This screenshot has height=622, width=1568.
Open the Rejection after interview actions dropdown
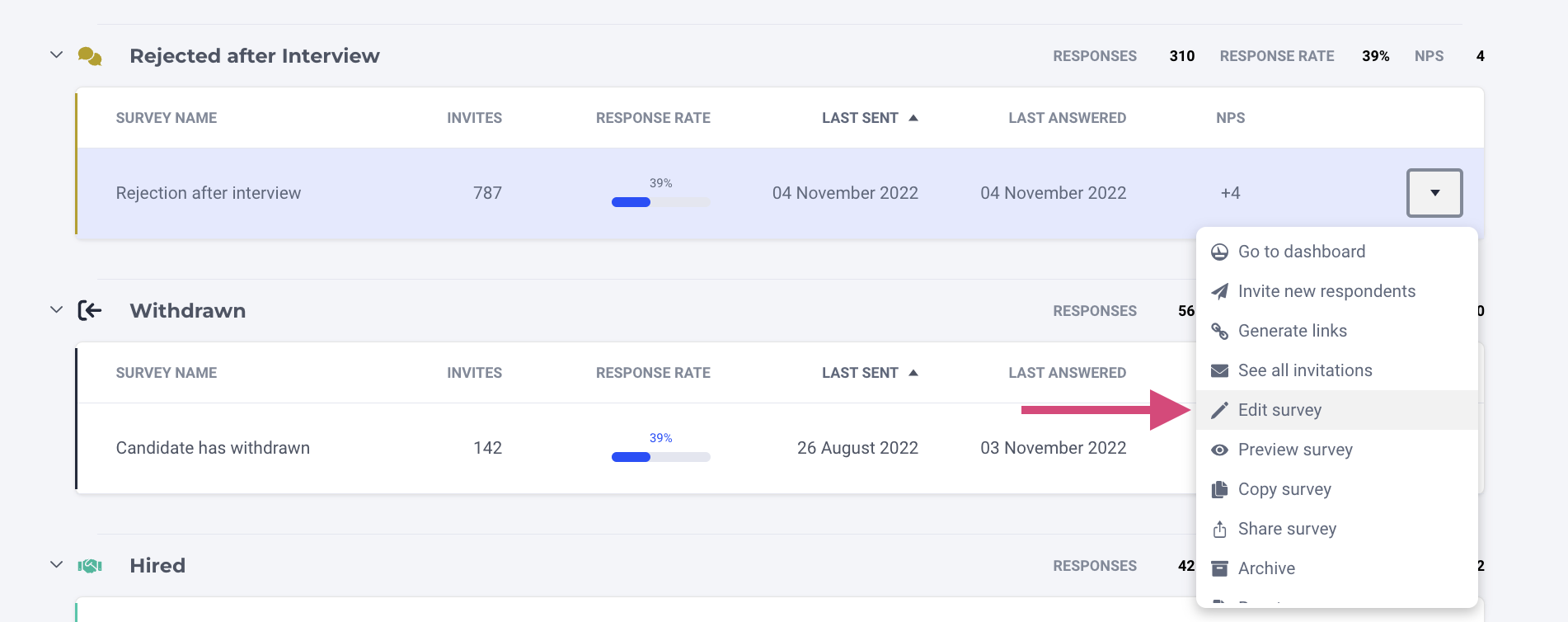1434,193
